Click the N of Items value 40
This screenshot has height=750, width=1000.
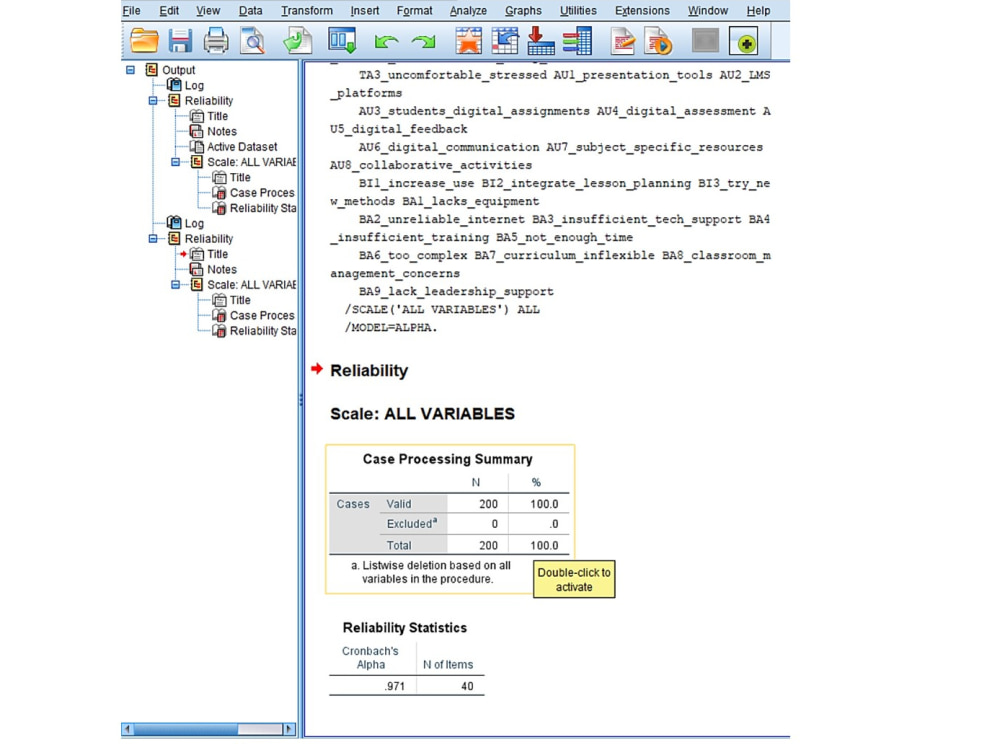(x=467, y=687)
